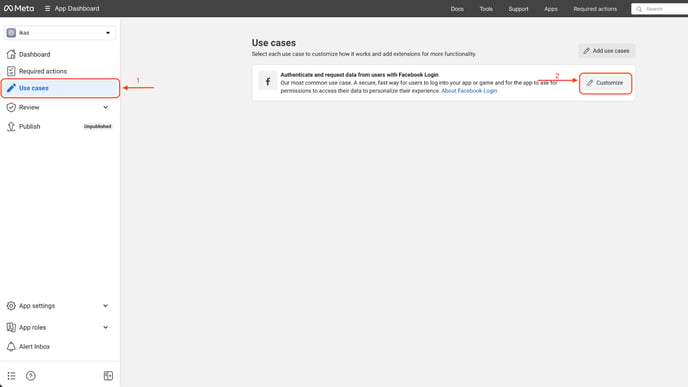Click the Use cases pencil icon

point(11,88)
